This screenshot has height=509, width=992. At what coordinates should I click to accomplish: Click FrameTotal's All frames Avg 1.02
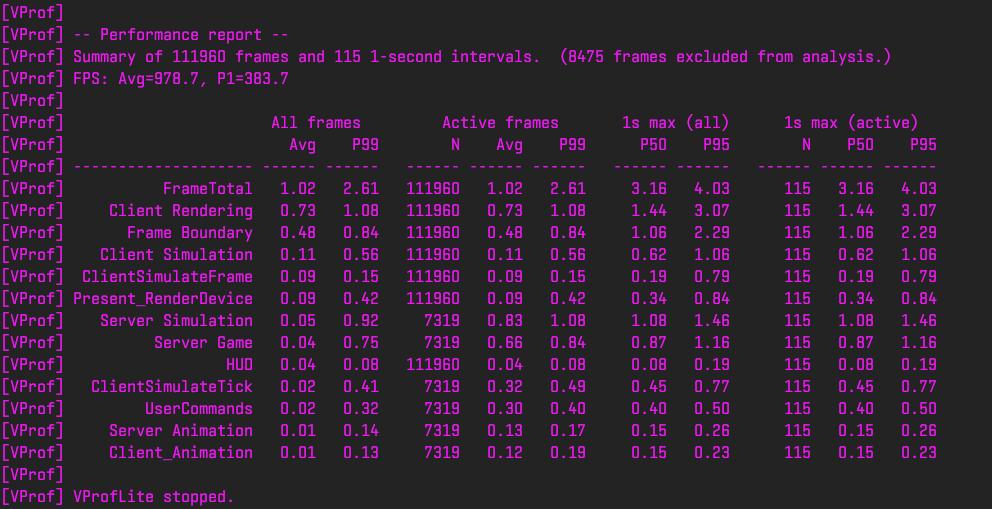coord(298,189)
